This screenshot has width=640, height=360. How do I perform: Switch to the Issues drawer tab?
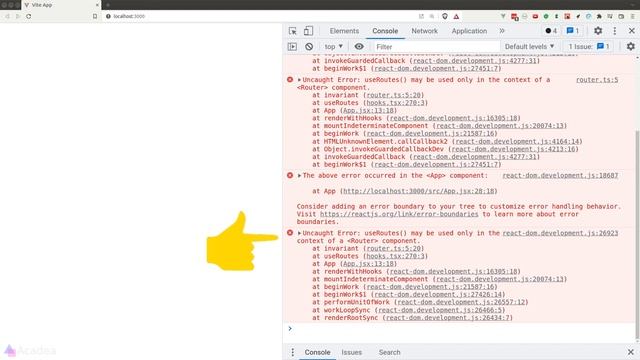351,352
